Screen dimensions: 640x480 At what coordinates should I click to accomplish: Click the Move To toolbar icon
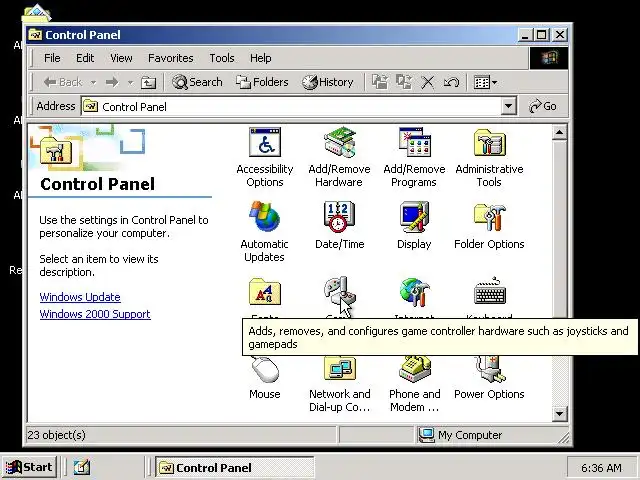(x=380, y=82)
